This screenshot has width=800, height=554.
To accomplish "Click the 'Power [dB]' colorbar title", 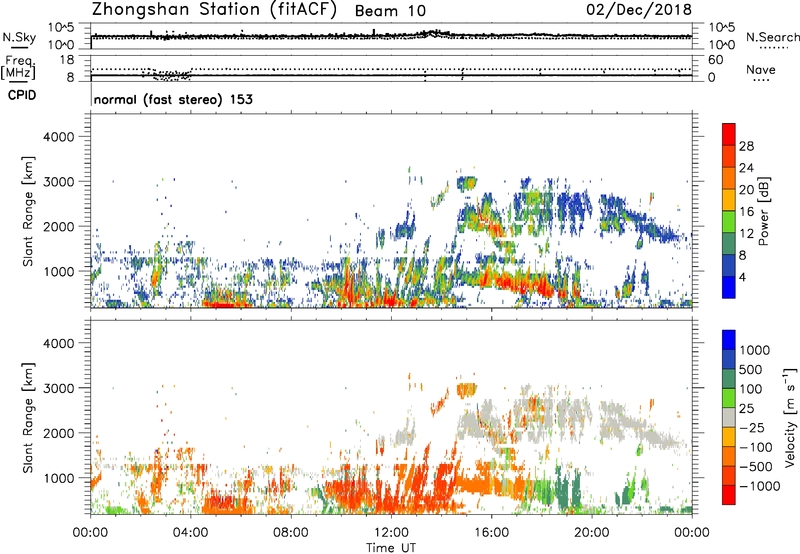I will point(763,211).
